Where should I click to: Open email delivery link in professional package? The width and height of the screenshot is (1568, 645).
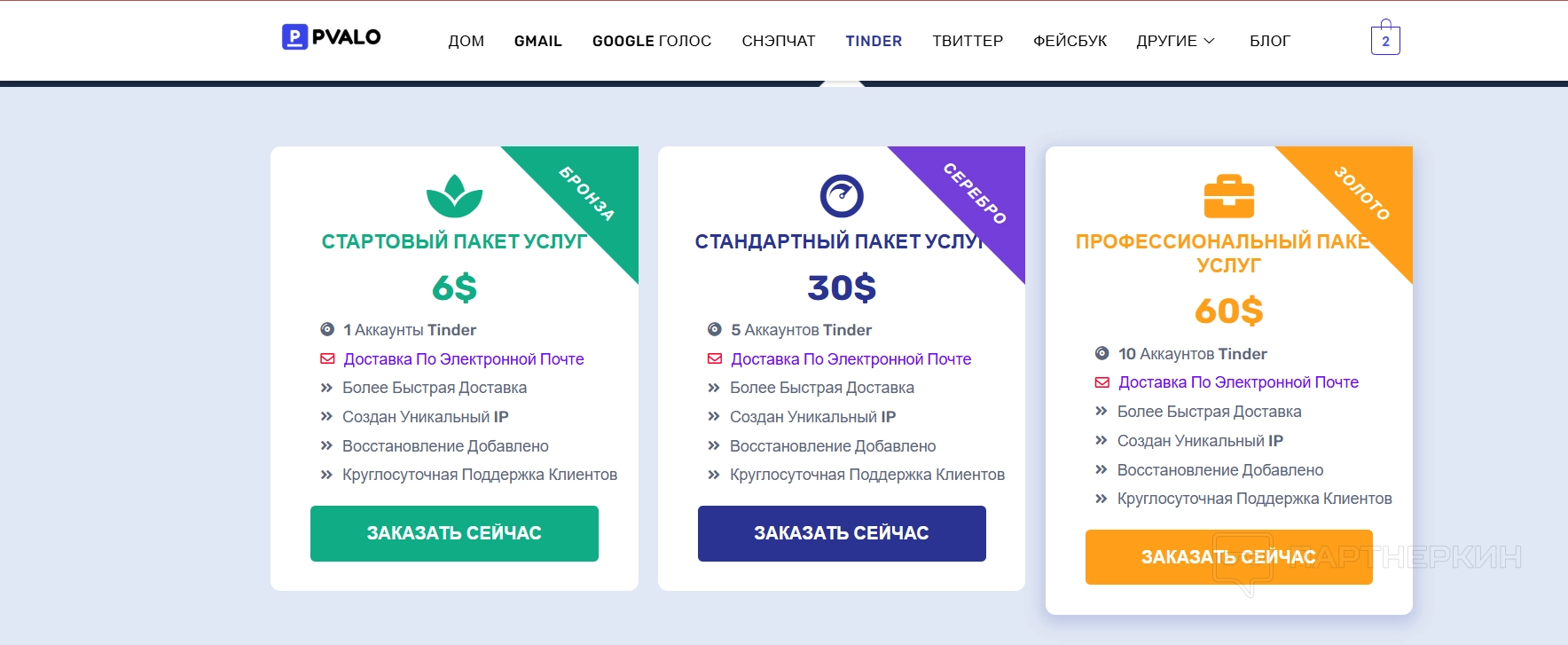coord(1238,382)
